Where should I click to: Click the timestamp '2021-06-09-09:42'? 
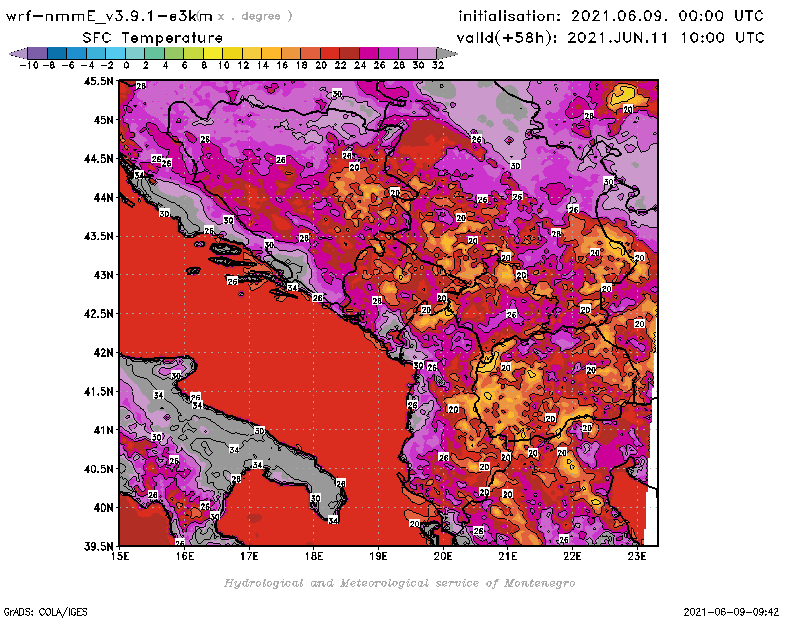(732, 611)
